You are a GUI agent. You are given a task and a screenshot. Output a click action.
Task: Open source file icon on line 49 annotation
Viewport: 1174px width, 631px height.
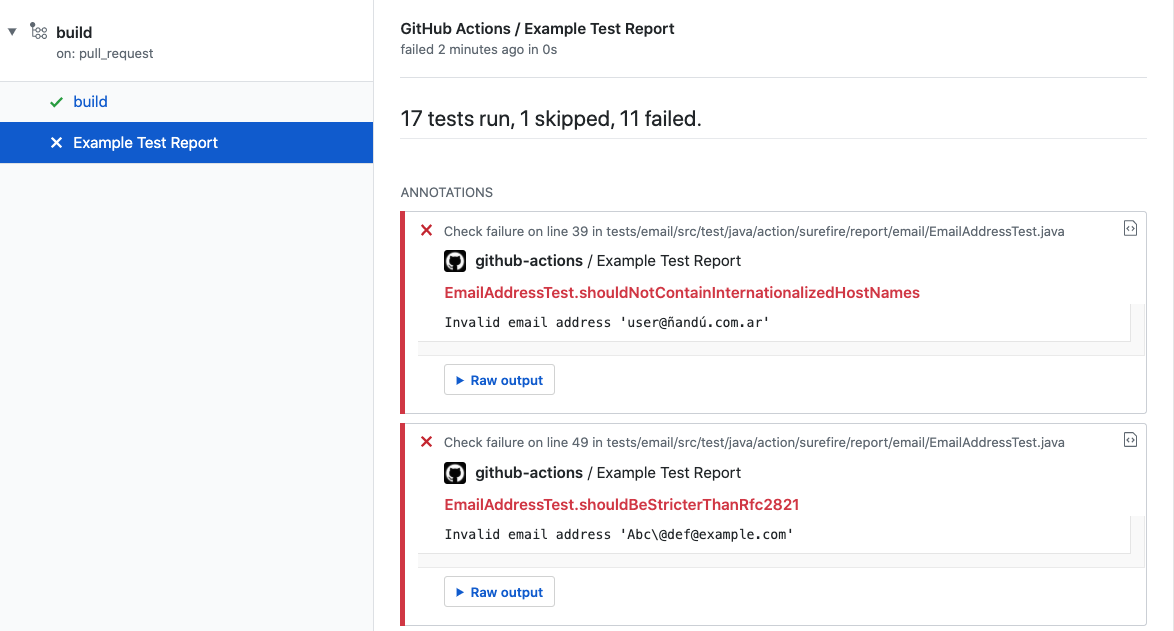click(1130, 440)
